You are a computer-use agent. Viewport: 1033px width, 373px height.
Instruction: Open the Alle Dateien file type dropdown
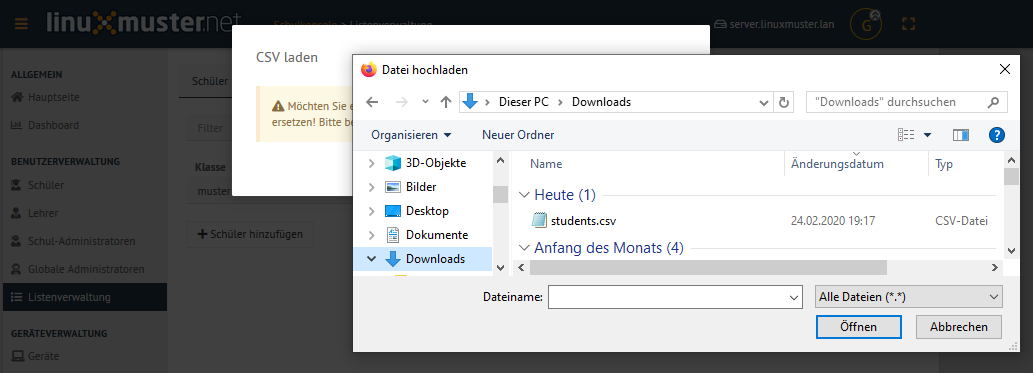[908, 297]
